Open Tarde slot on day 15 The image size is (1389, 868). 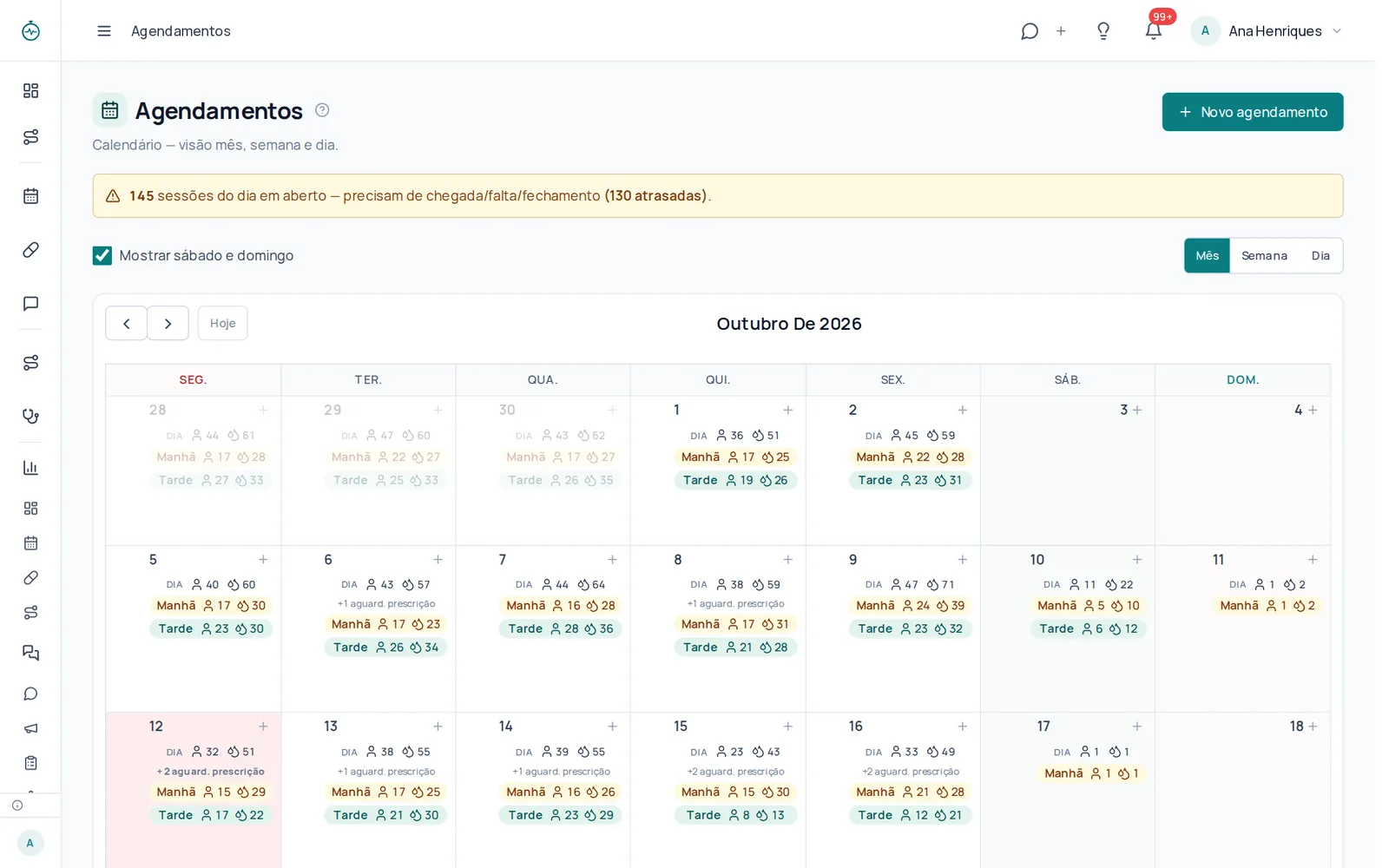[x=735, y=815]
